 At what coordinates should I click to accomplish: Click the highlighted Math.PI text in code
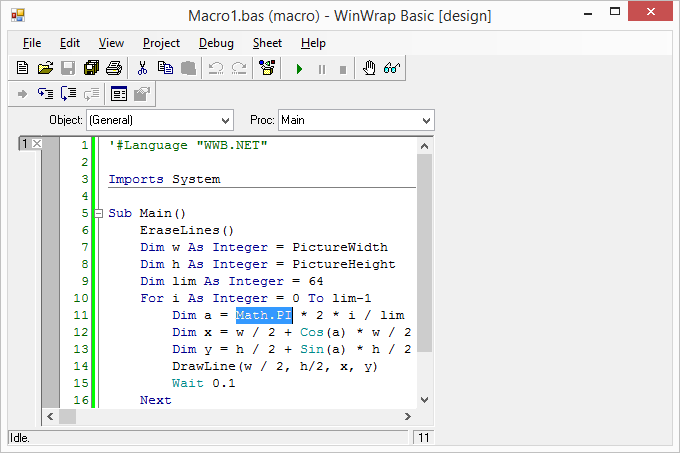point(264,315)
